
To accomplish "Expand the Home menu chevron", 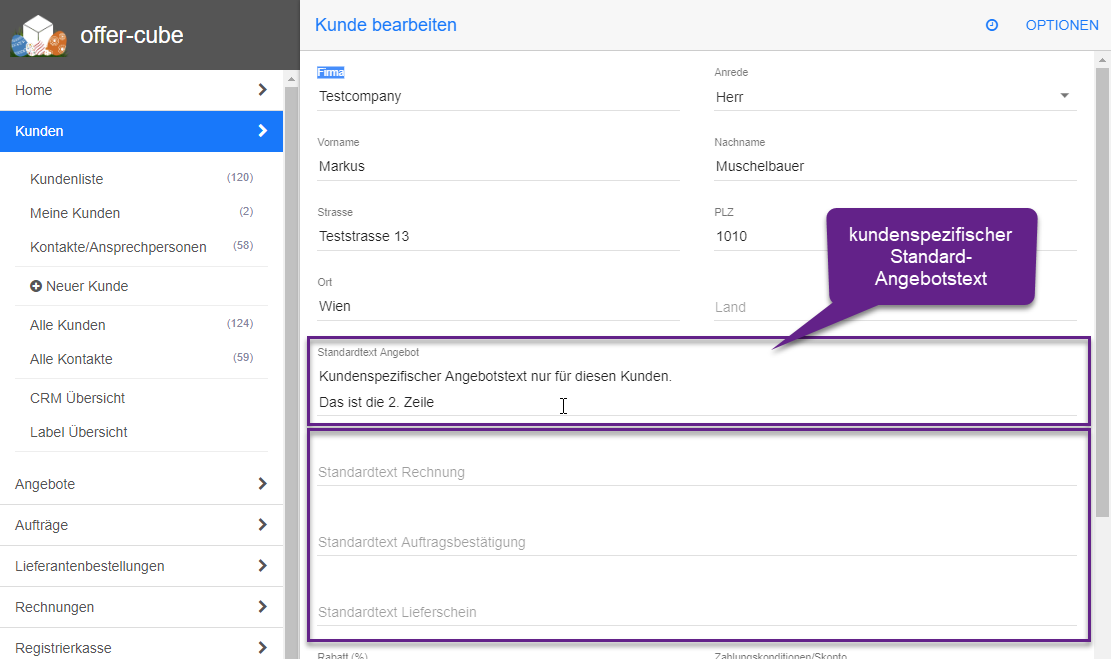I will [262, 90].
